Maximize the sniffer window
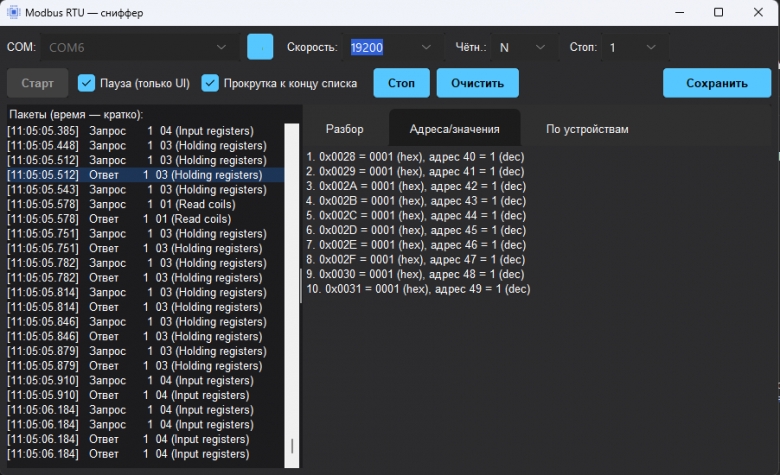 [718, 12]
